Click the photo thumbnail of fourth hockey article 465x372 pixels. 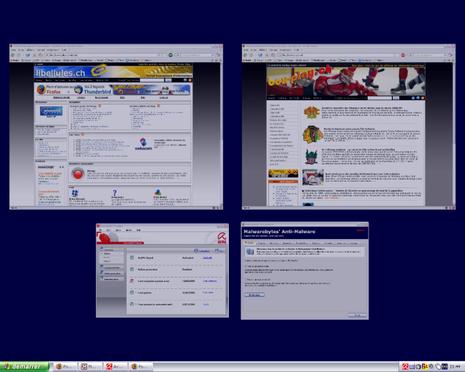click(x=313, y=177)
